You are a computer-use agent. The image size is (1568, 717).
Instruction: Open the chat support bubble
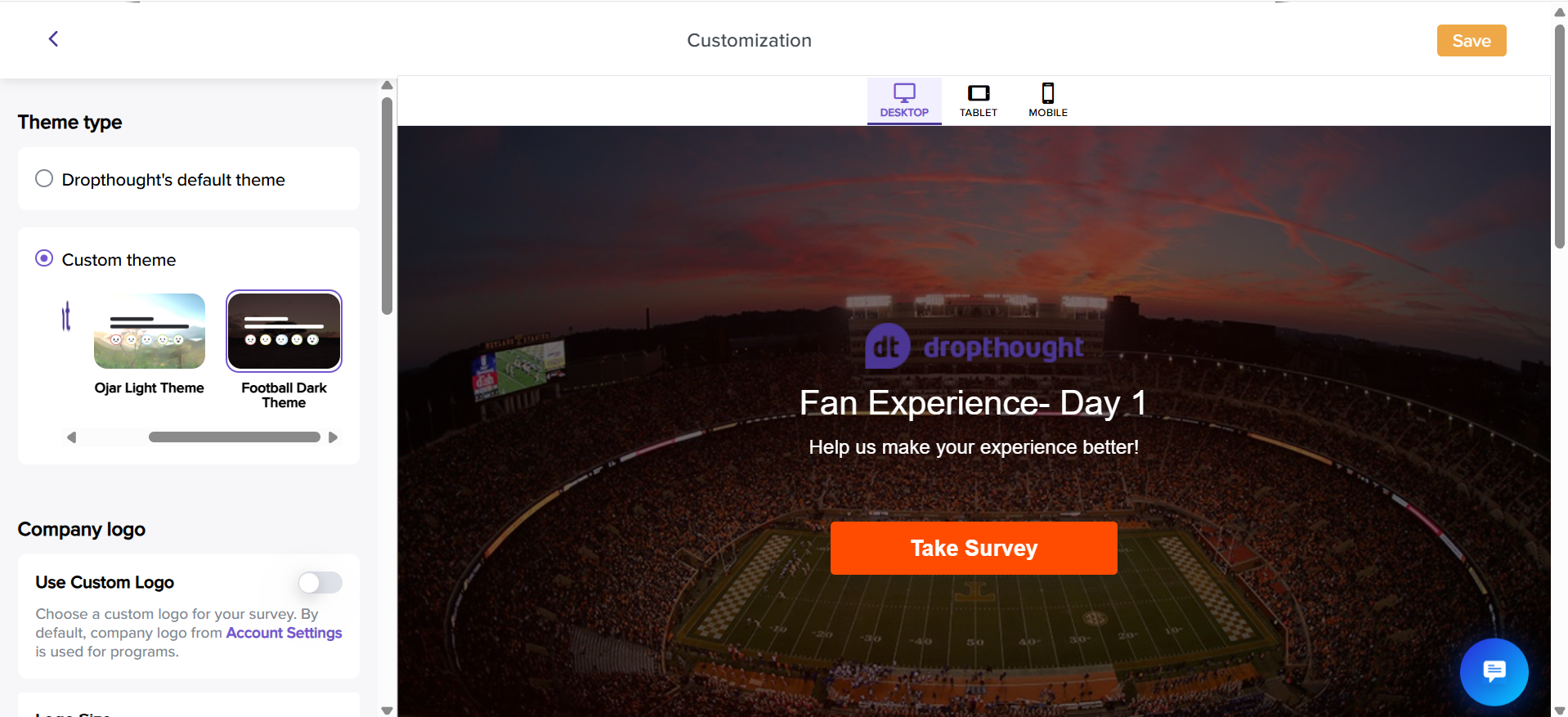coord(1494,671)
